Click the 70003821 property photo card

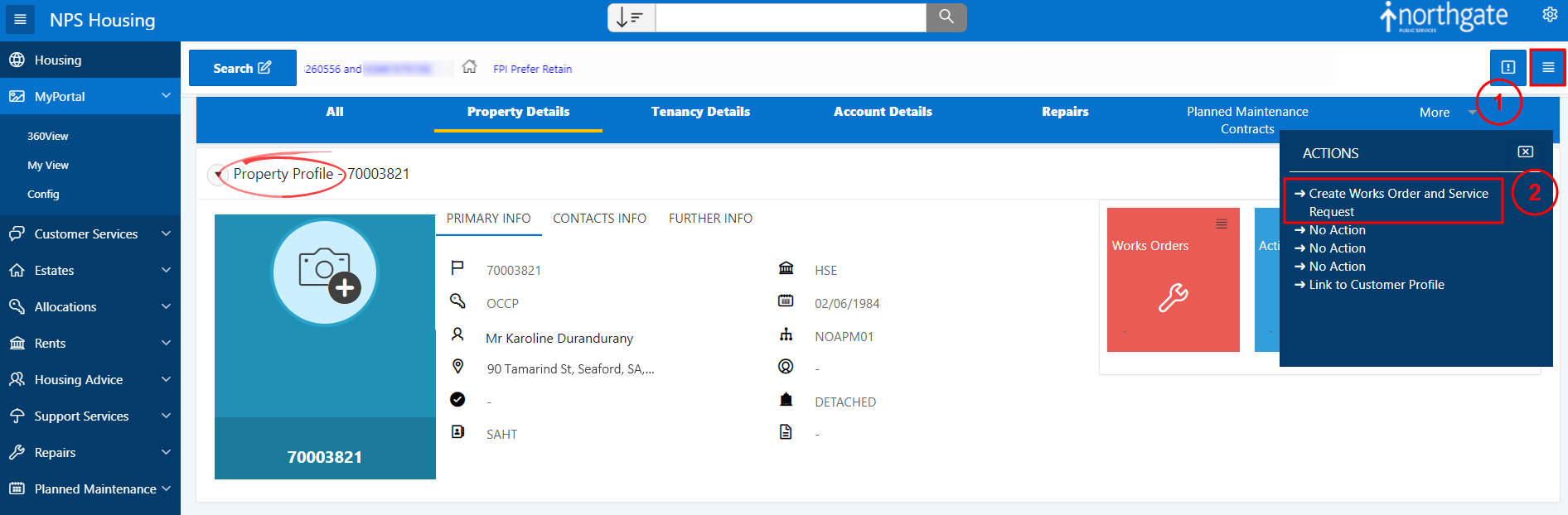[x=325, y=347]
